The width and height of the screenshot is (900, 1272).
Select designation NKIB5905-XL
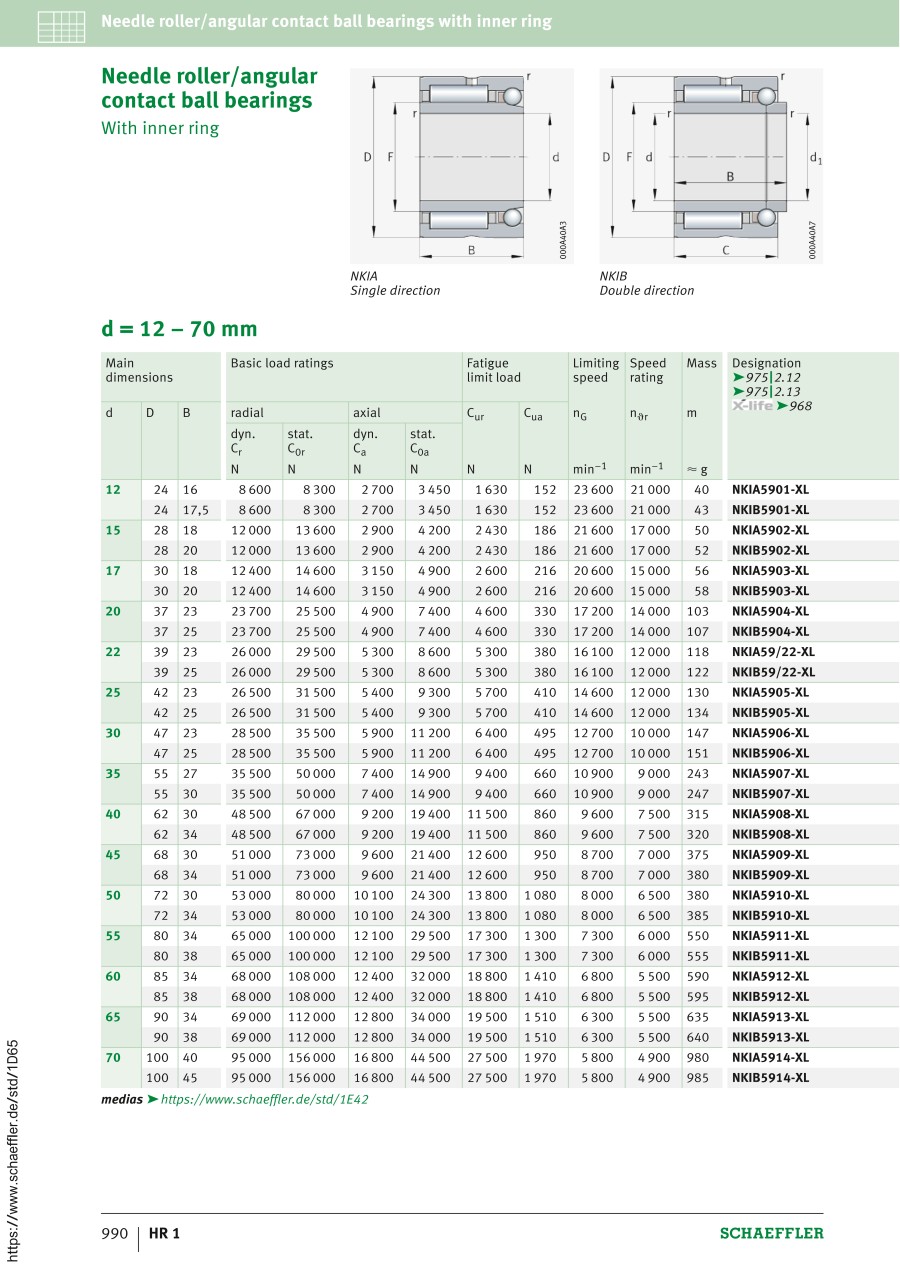[770, 713]
